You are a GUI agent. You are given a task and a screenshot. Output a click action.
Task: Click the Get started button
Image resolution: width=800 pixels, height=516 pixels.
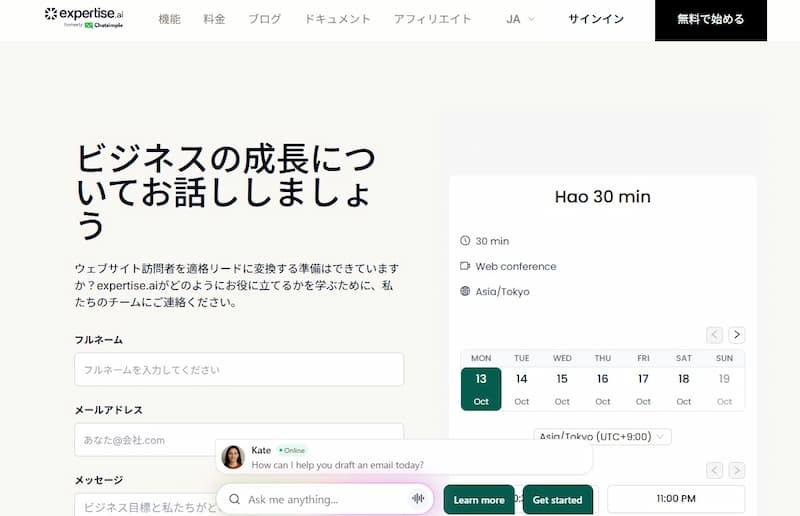pyautogui.click(x=558, y=500)
